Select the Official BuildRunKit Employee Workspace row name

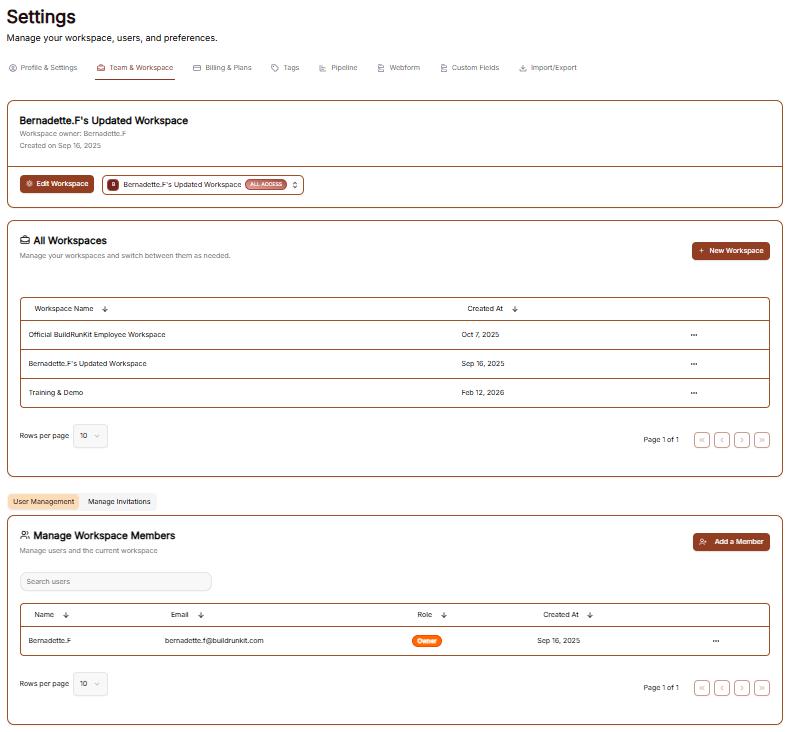click(97, 335)
